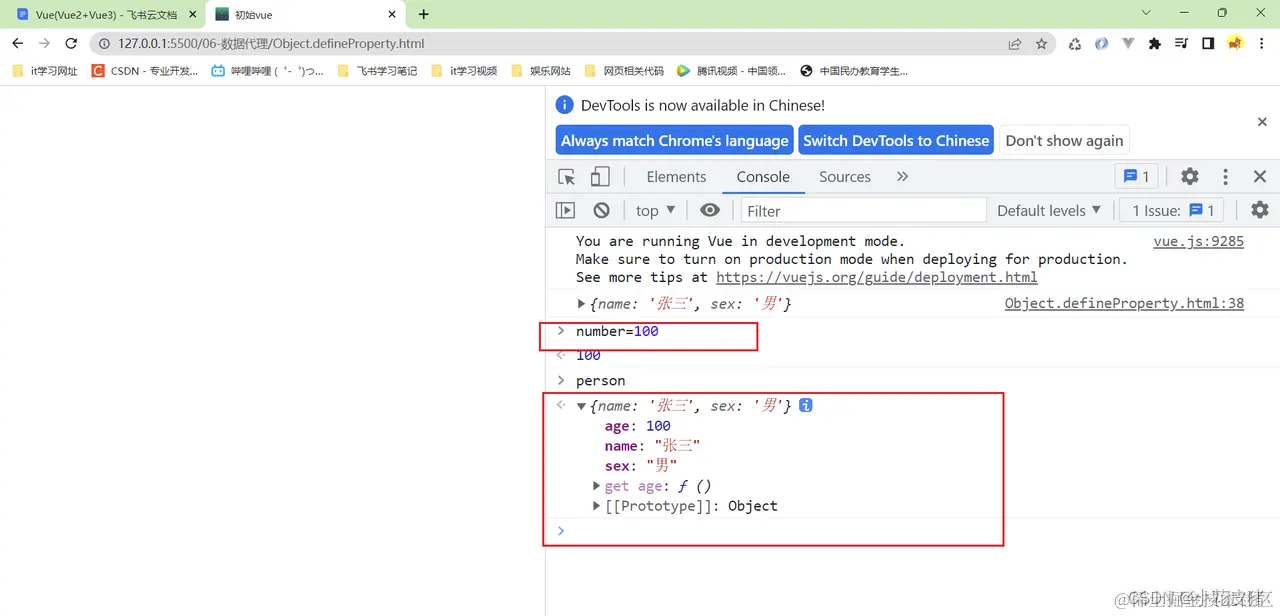This screenshot has width=1280, height=616.
Task: Open the media control icon in toolbar
Action: click(1182, 44)
